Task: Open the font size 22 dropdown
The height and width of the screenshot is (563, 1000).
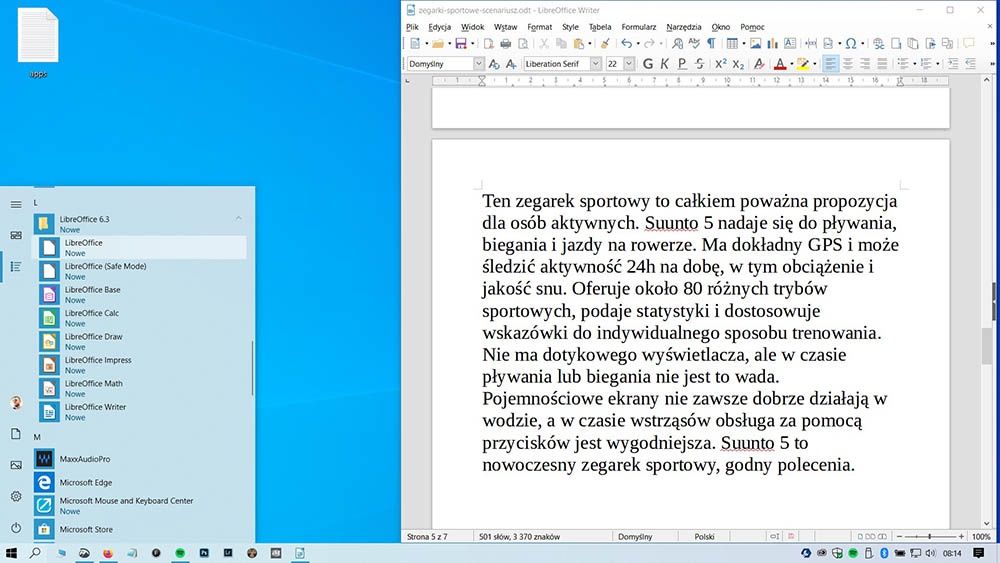Action: [x=629, y=64]
